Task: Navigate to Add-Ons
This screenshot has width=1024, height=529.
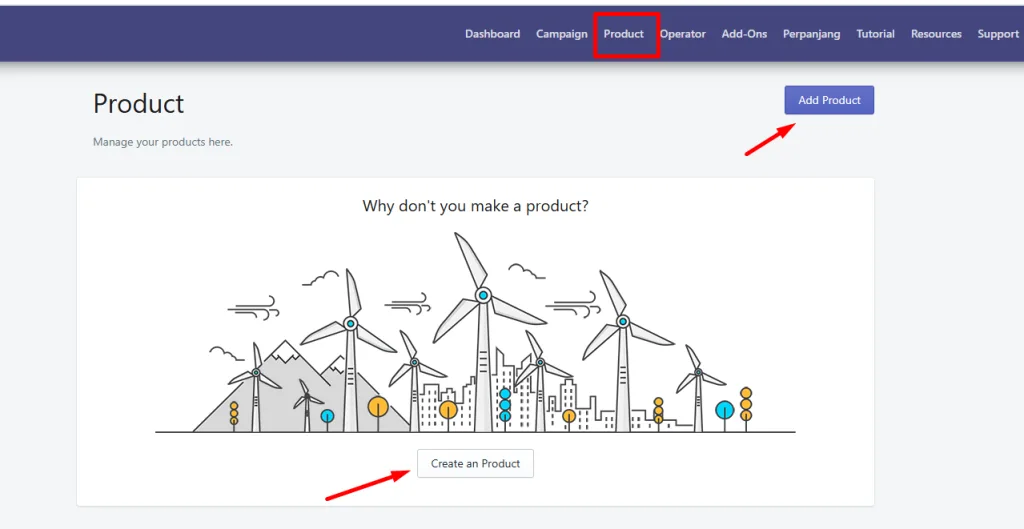Action: coord(744,34)
